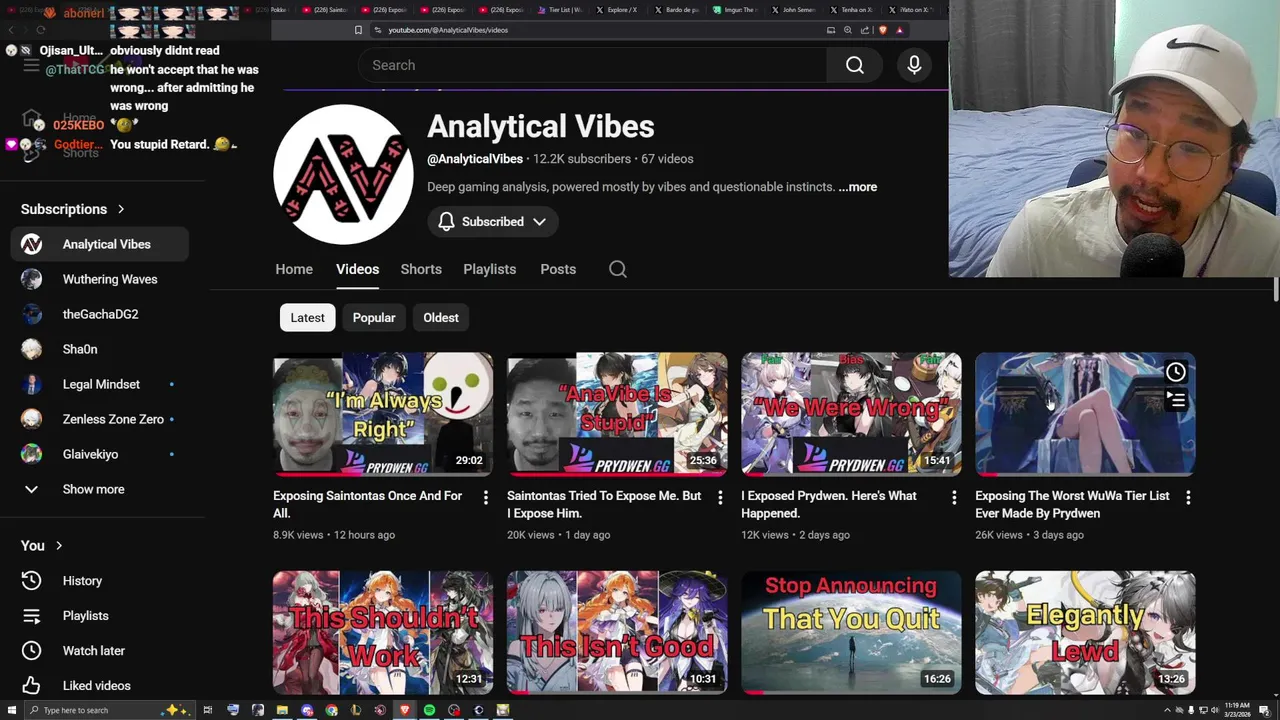Click the bookmark icon in address bar
1280x720 pixels.
358,30
